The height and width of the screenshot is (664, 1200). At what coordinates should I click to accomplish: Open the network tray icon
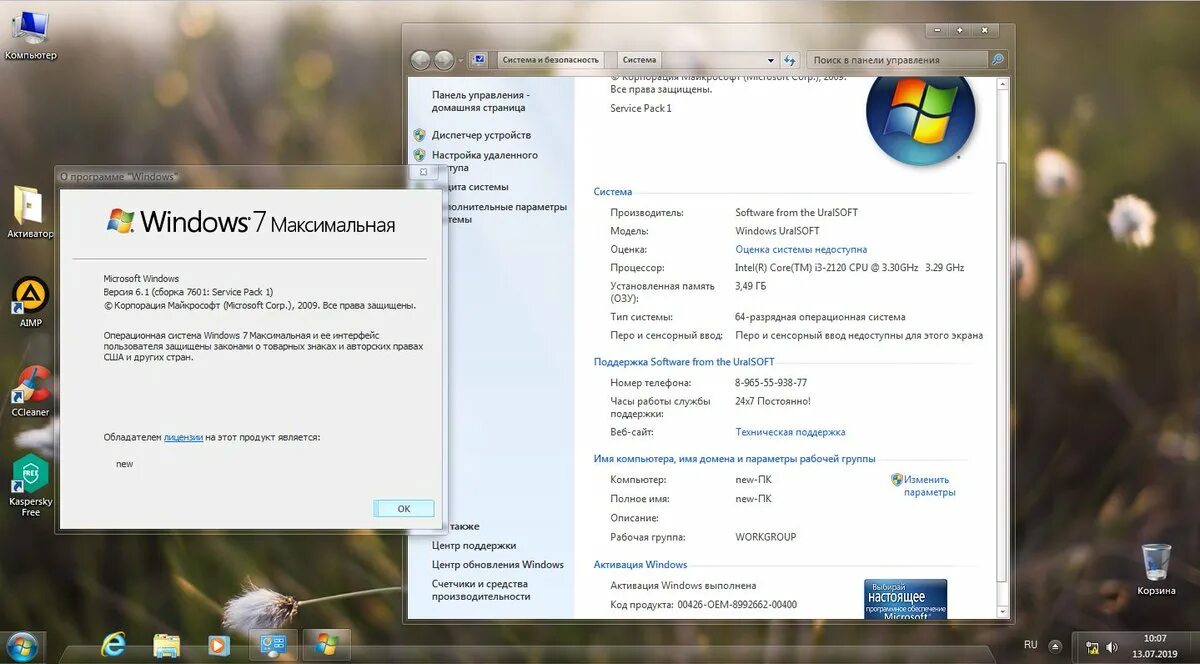point(1093,647)
